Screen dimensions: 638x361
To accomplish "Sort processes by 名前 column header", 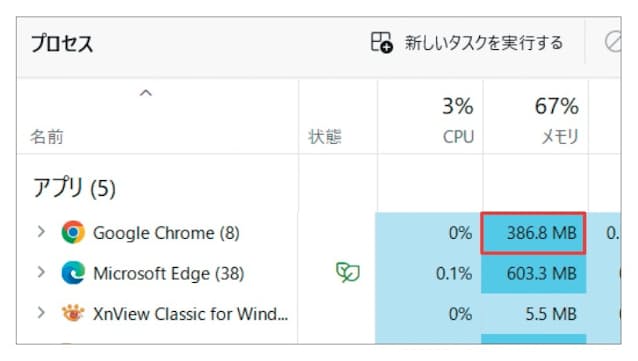I will [47, 137].
